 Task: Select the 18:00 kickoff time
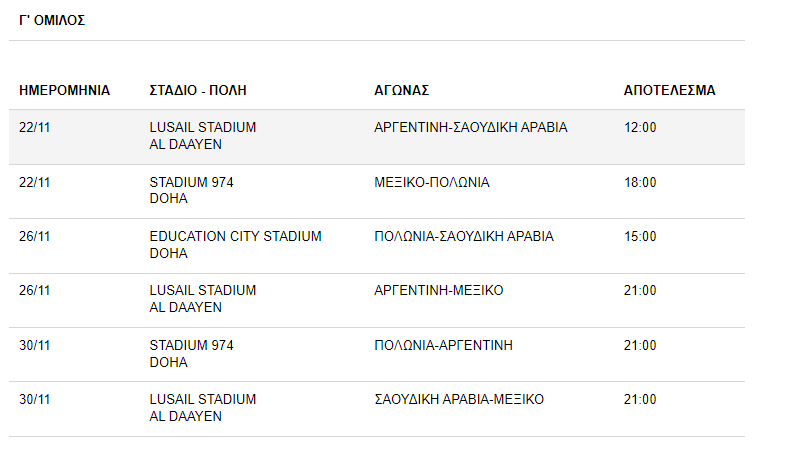pos(640,182)
